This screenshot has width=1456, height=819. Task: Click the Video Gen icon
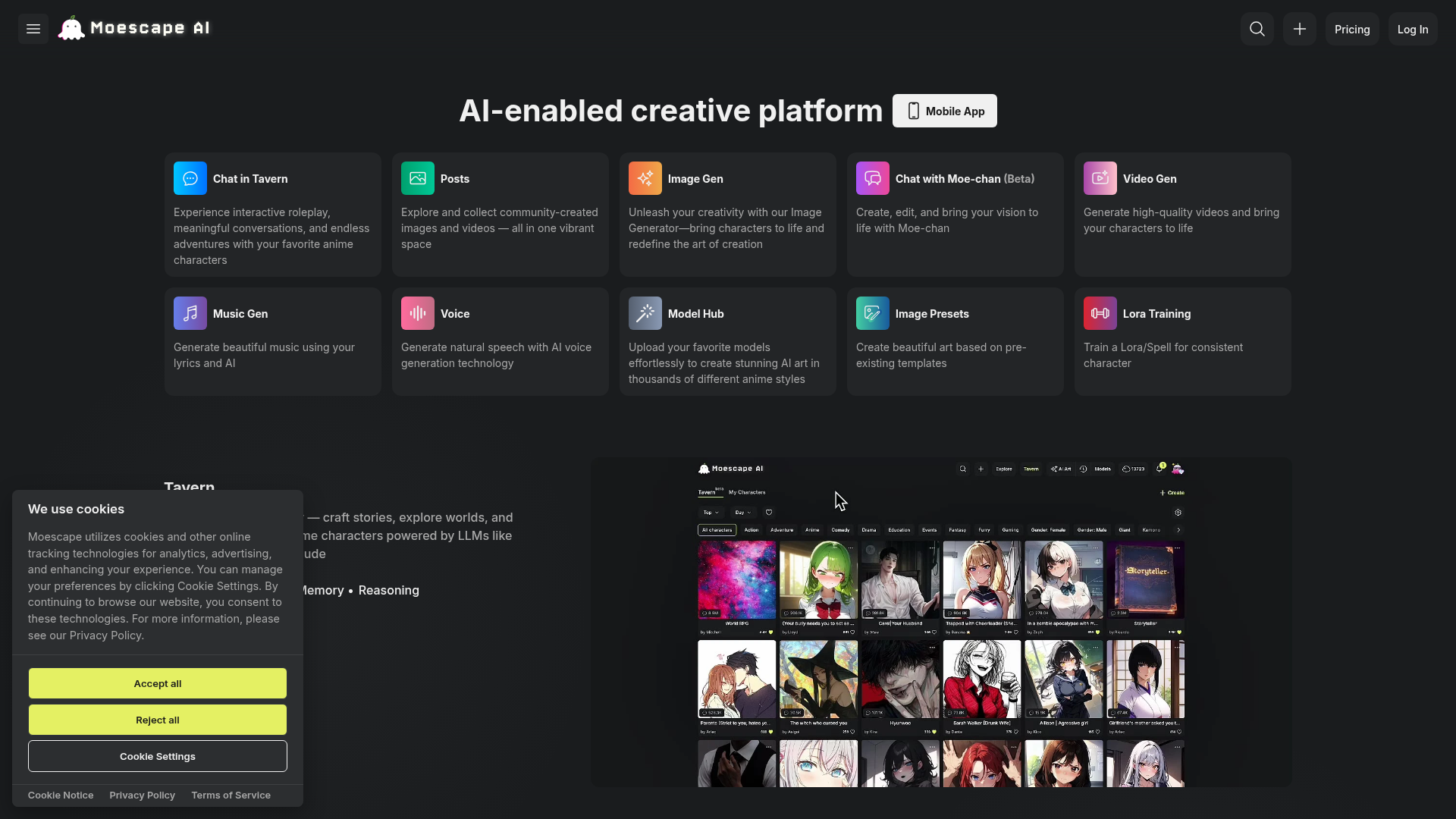pos(1100,178)
